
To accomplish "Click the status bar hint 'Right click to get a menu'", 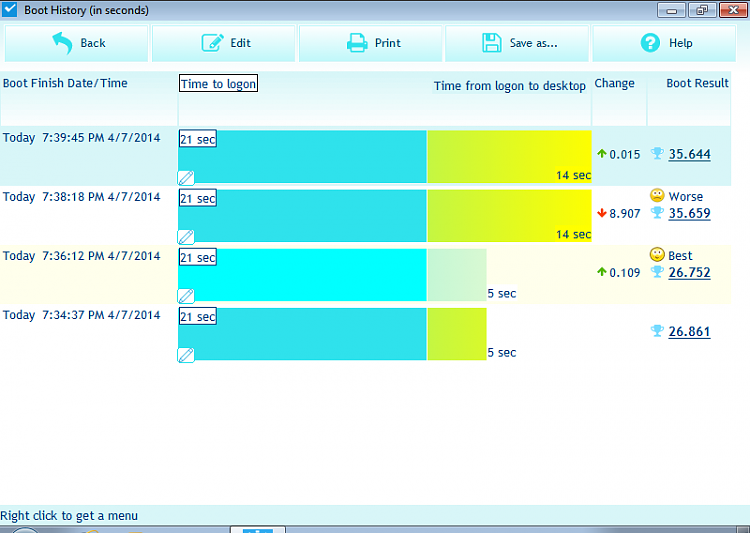I will pyautogui.click(x=69, y=516).
